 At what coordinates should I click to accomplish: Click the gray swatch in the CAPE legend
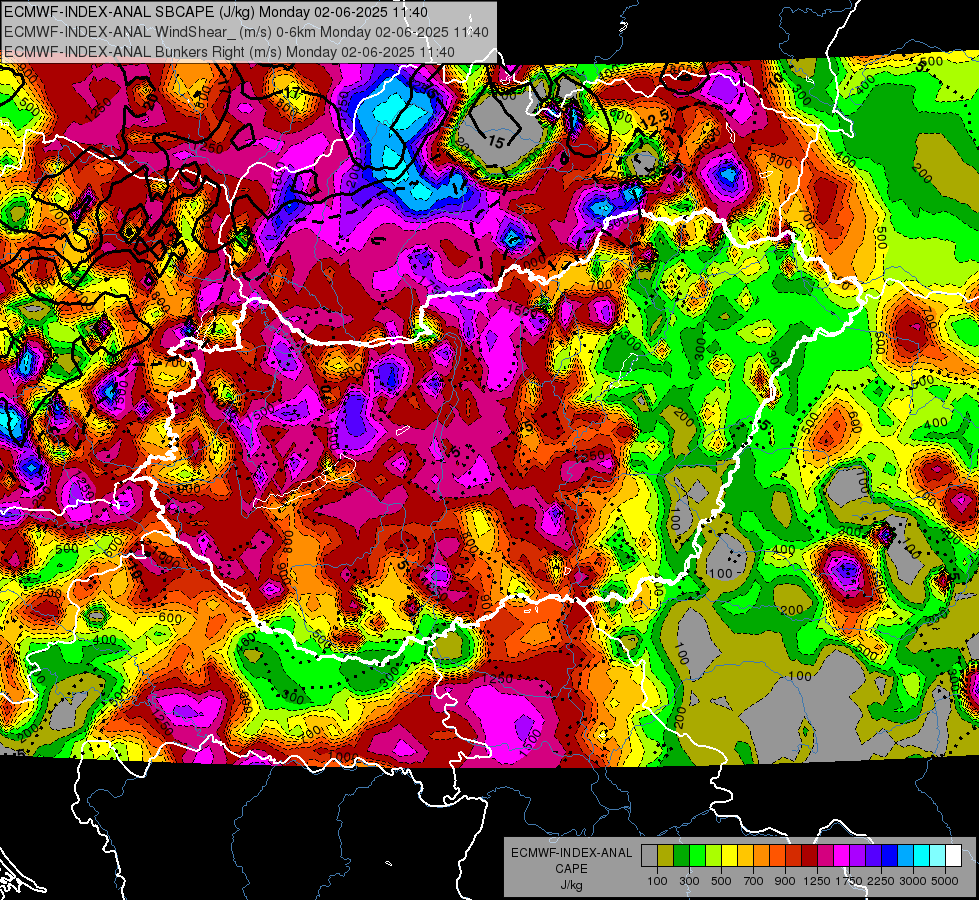coord(649,856)
